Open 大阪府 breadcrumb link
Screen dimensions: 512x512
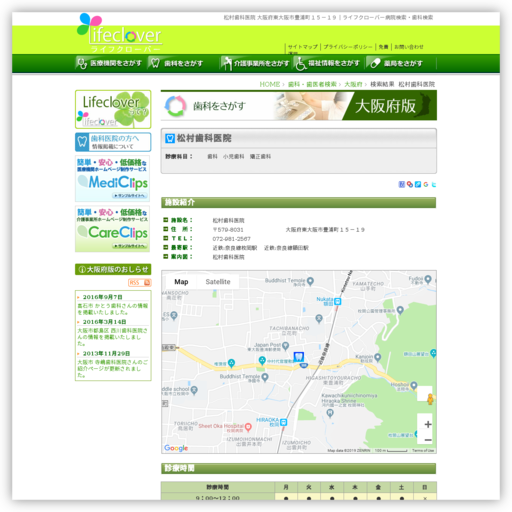click(353, 84)
